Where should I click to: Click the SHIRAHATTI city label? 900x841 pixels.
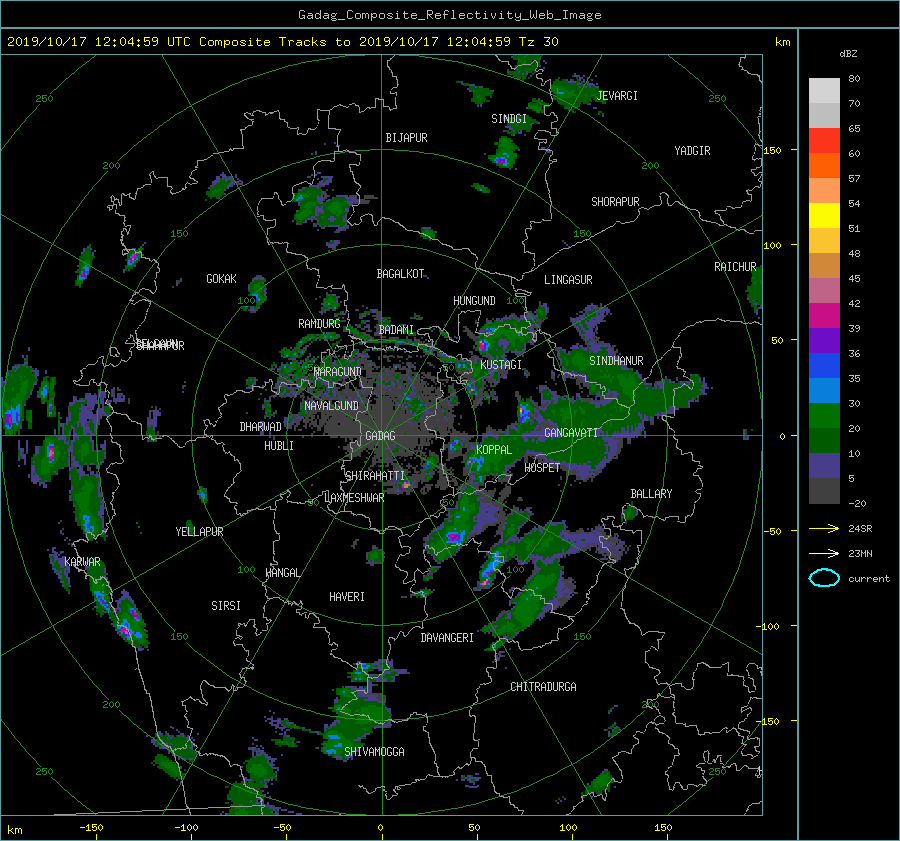click(375, 476)
